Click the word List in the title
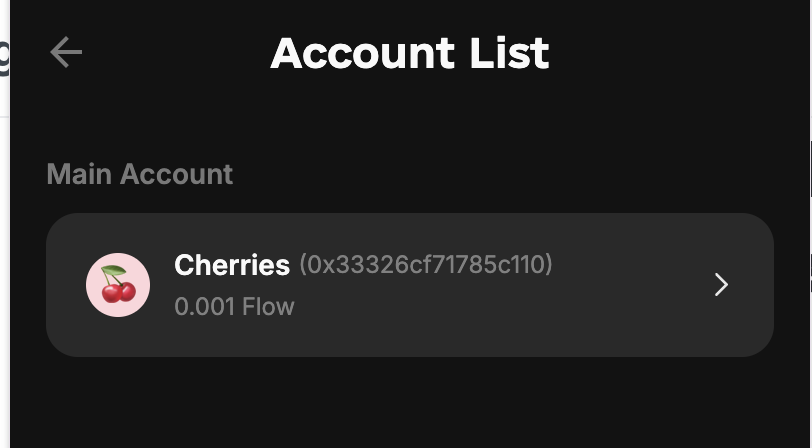Screen dimensions: 812x448 pos(510,53)
